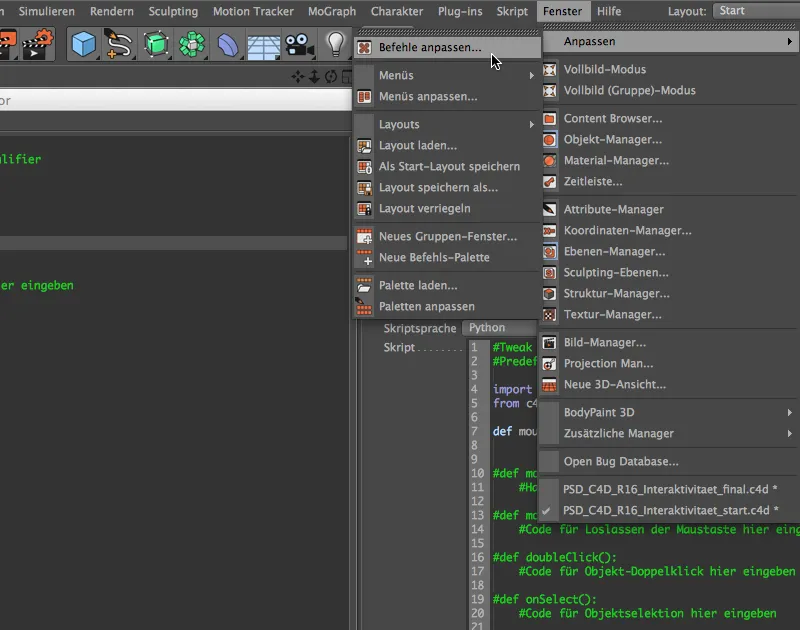The height and width of the screenshot is (630, 800).
Task: Click the Palette laden folder icon
Action: click(364, 286)
